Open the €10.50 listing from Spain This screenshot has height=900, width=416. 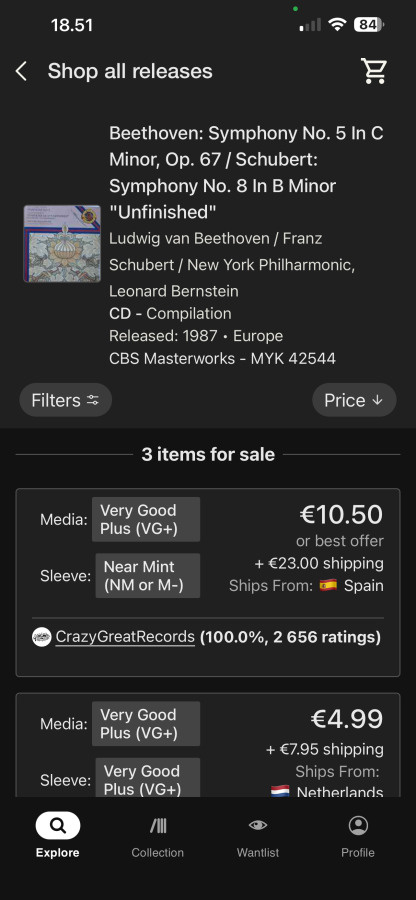pos(208,582)
